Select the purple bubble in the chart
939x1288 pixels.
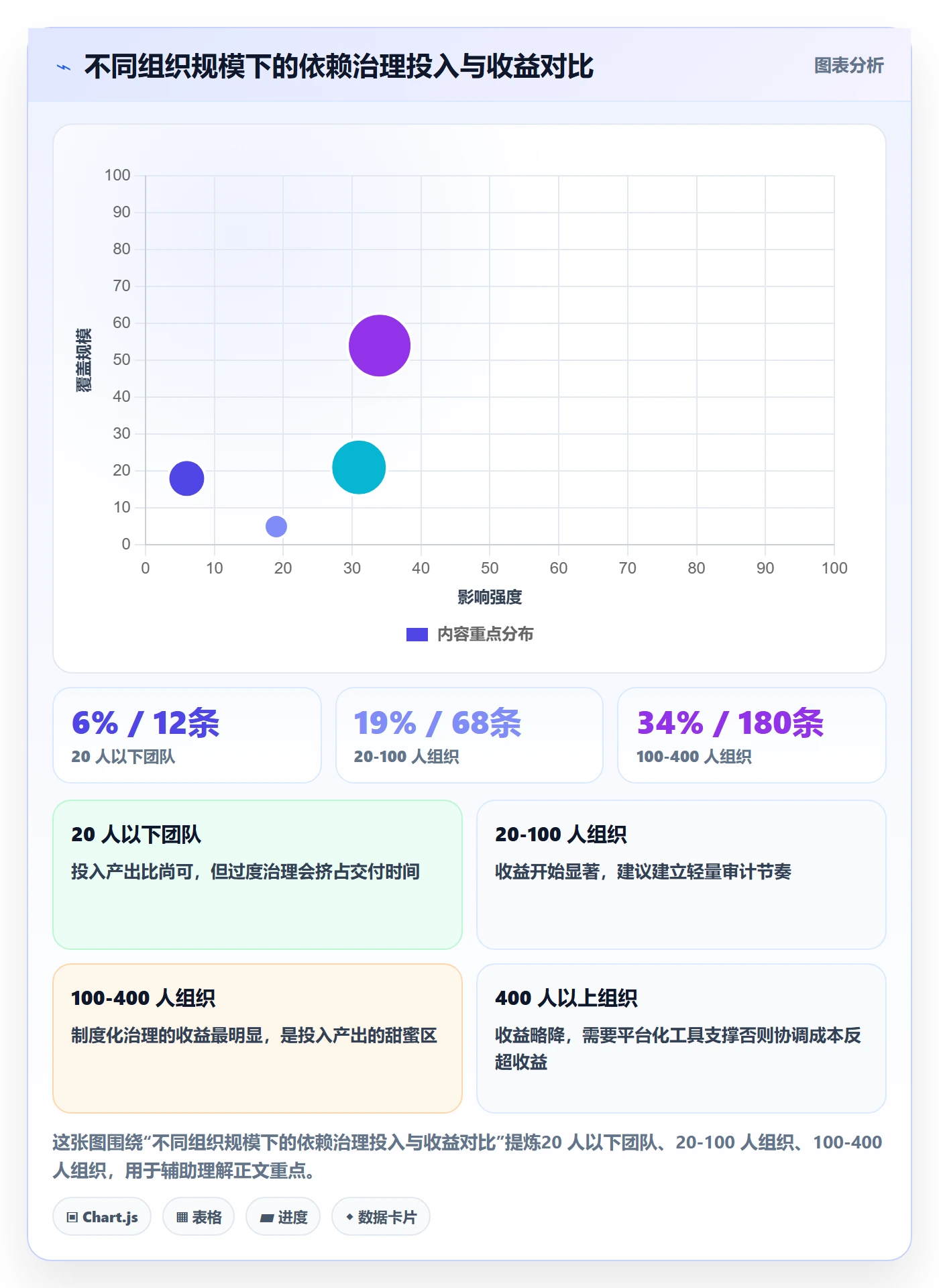pos(380,345)
